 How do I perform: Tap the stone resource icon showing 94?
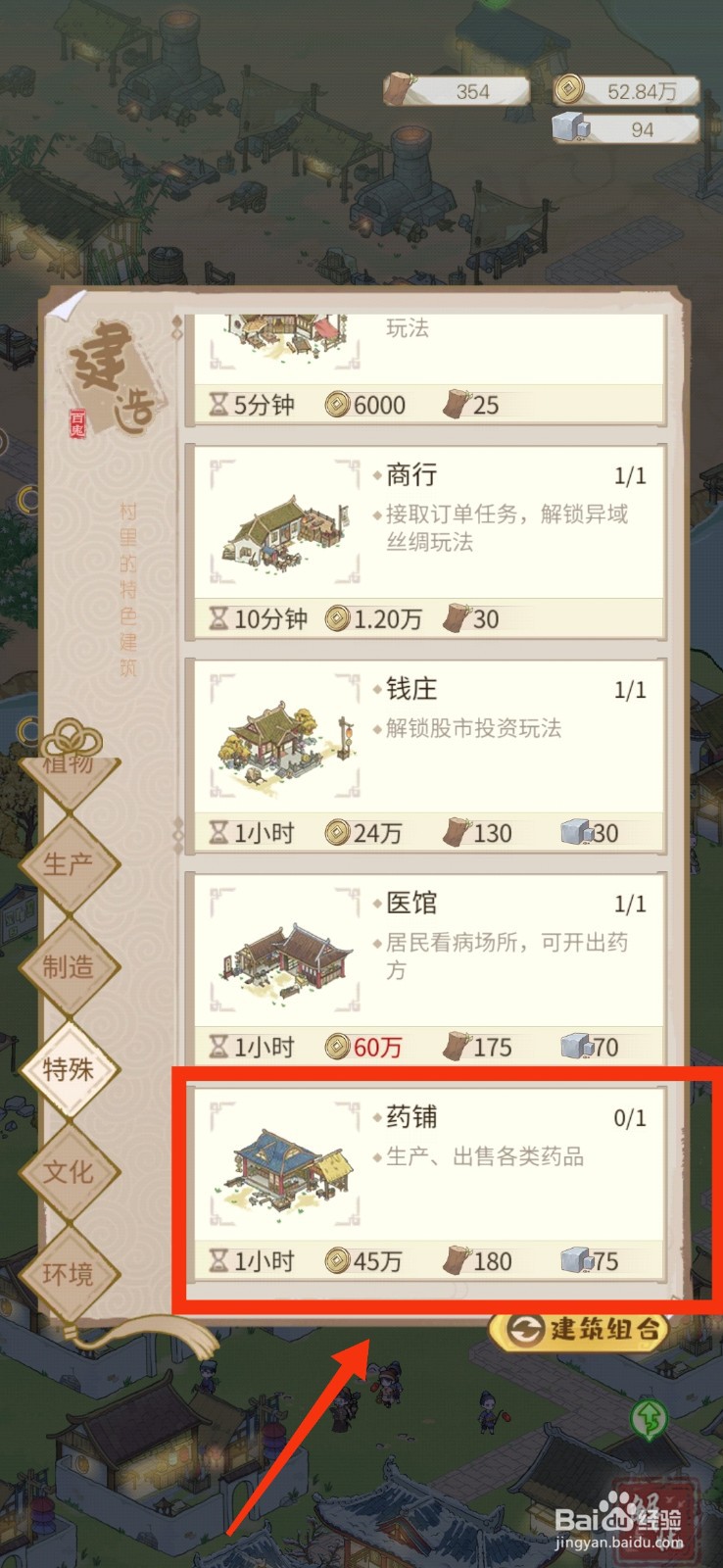571,128
